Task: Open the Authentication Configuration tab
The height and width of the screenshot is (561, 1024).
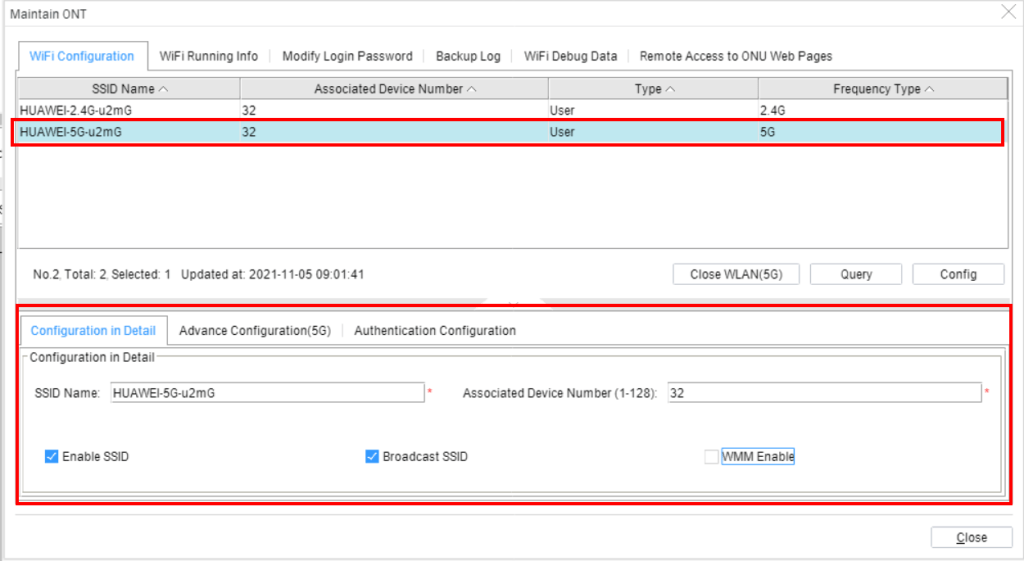Action: [x=435, y=330]
